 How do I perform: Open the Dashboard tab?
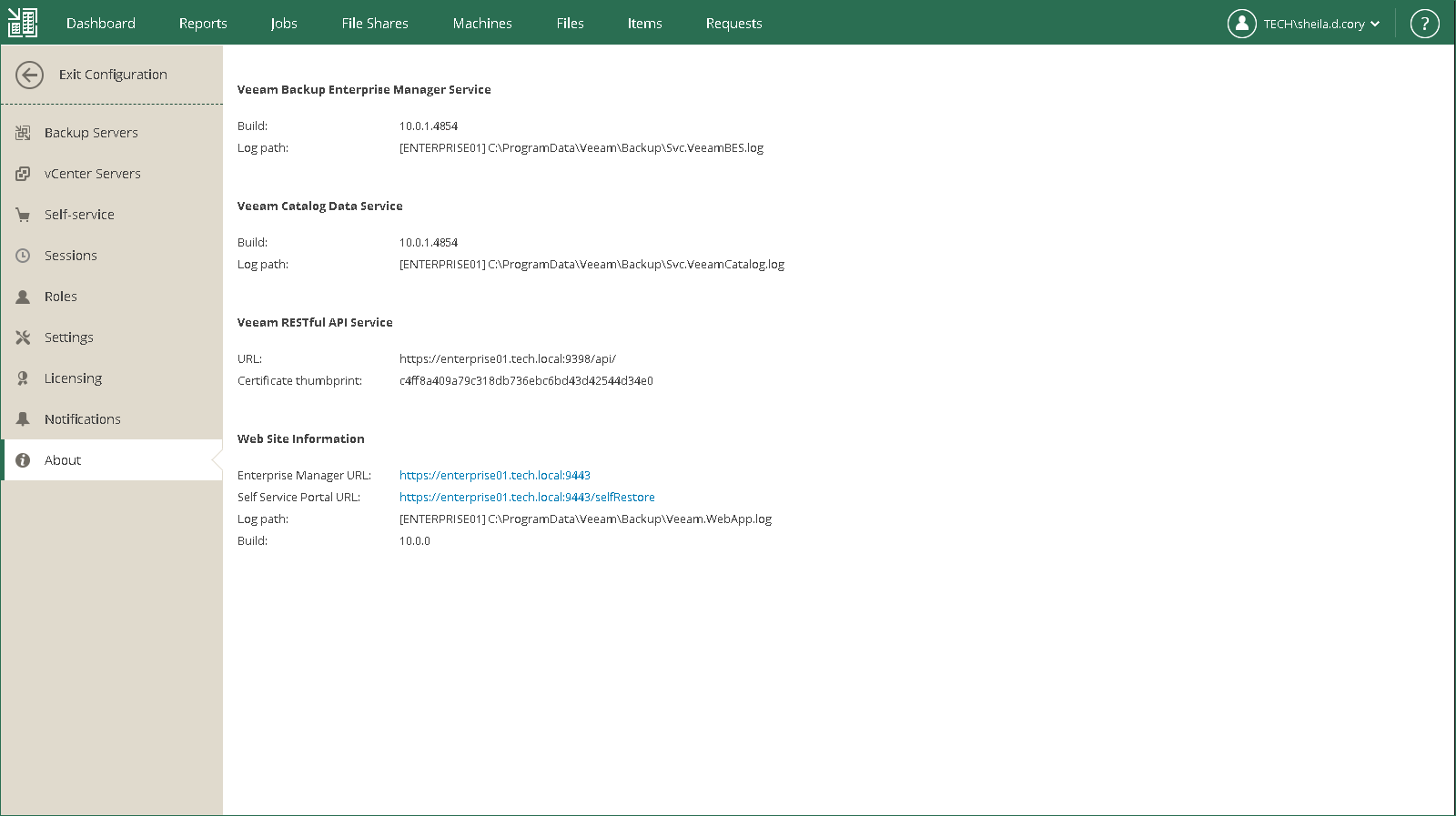coord(101,24)
